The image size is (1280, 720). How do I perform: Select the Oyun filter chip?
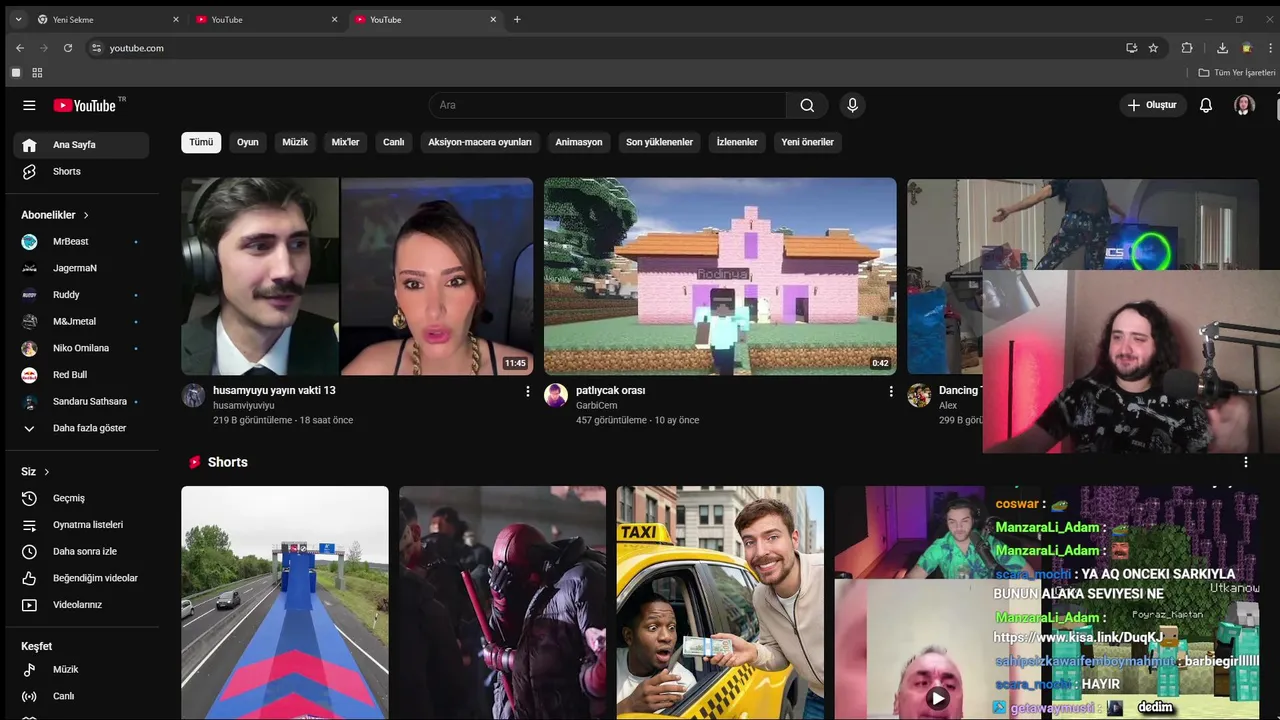tap(248, 142)
